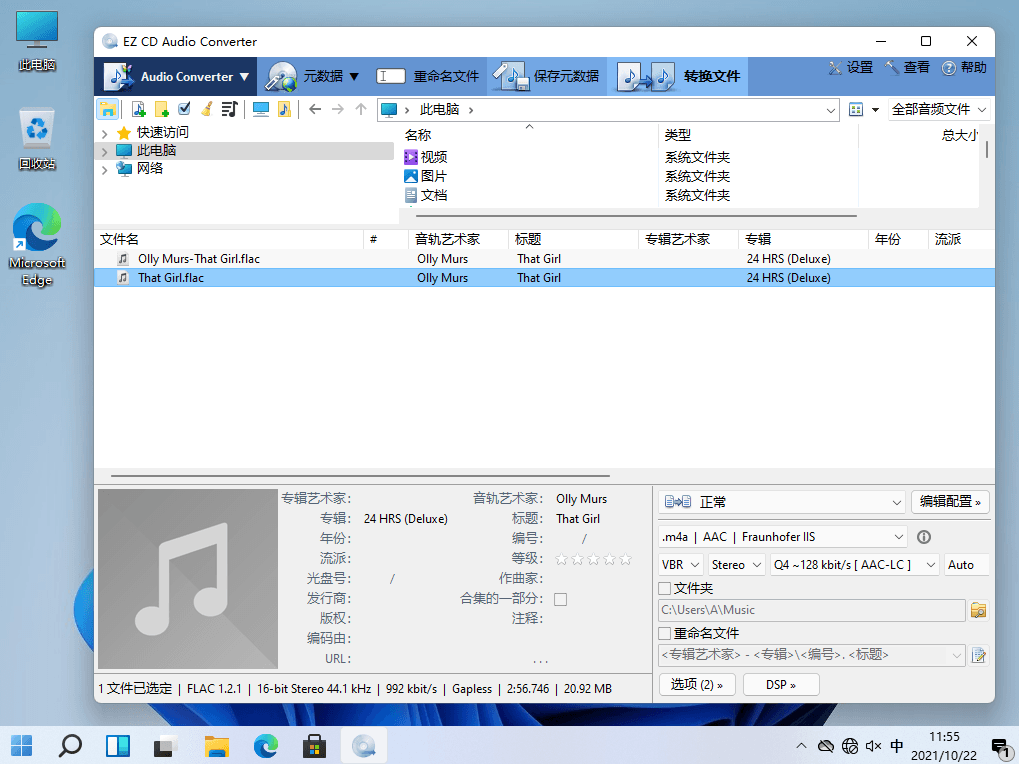Image resolution: width=1019 pixels, height=764 pixels.
Task: Click the 重命名文件 toolbar button
Action: (x=428, y=77)
